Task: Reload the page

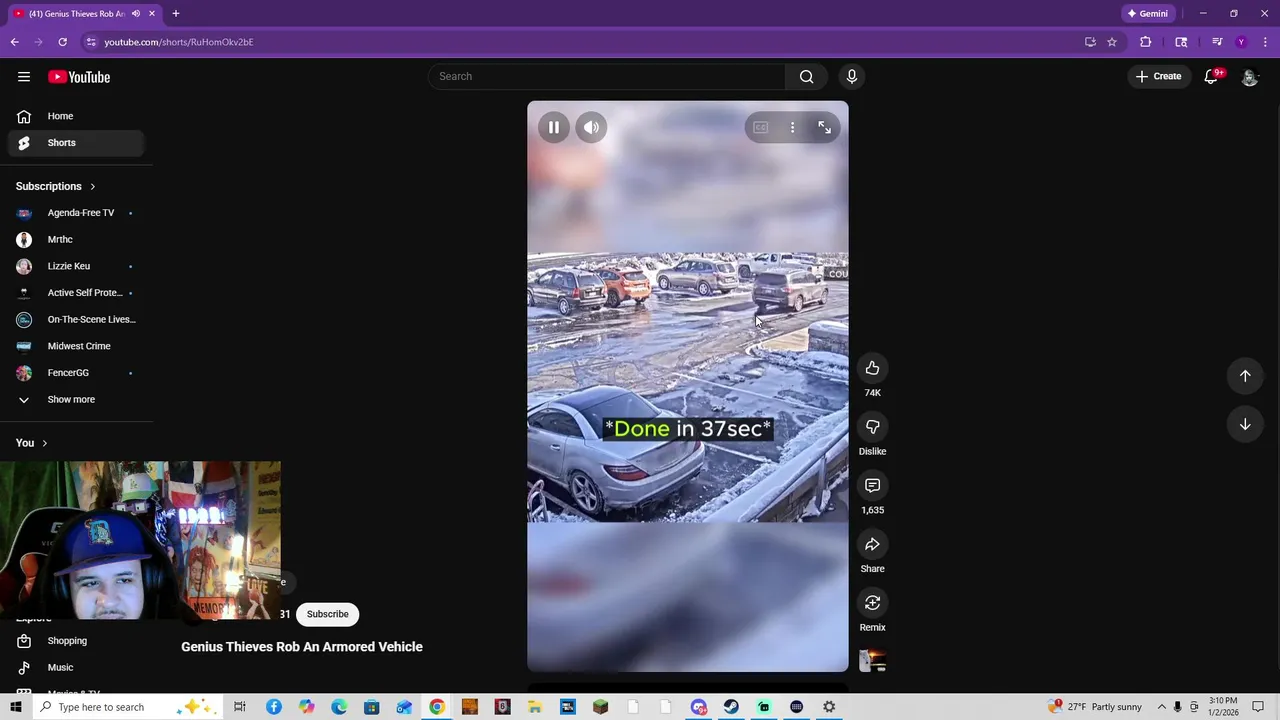Action: click(62, 42)
